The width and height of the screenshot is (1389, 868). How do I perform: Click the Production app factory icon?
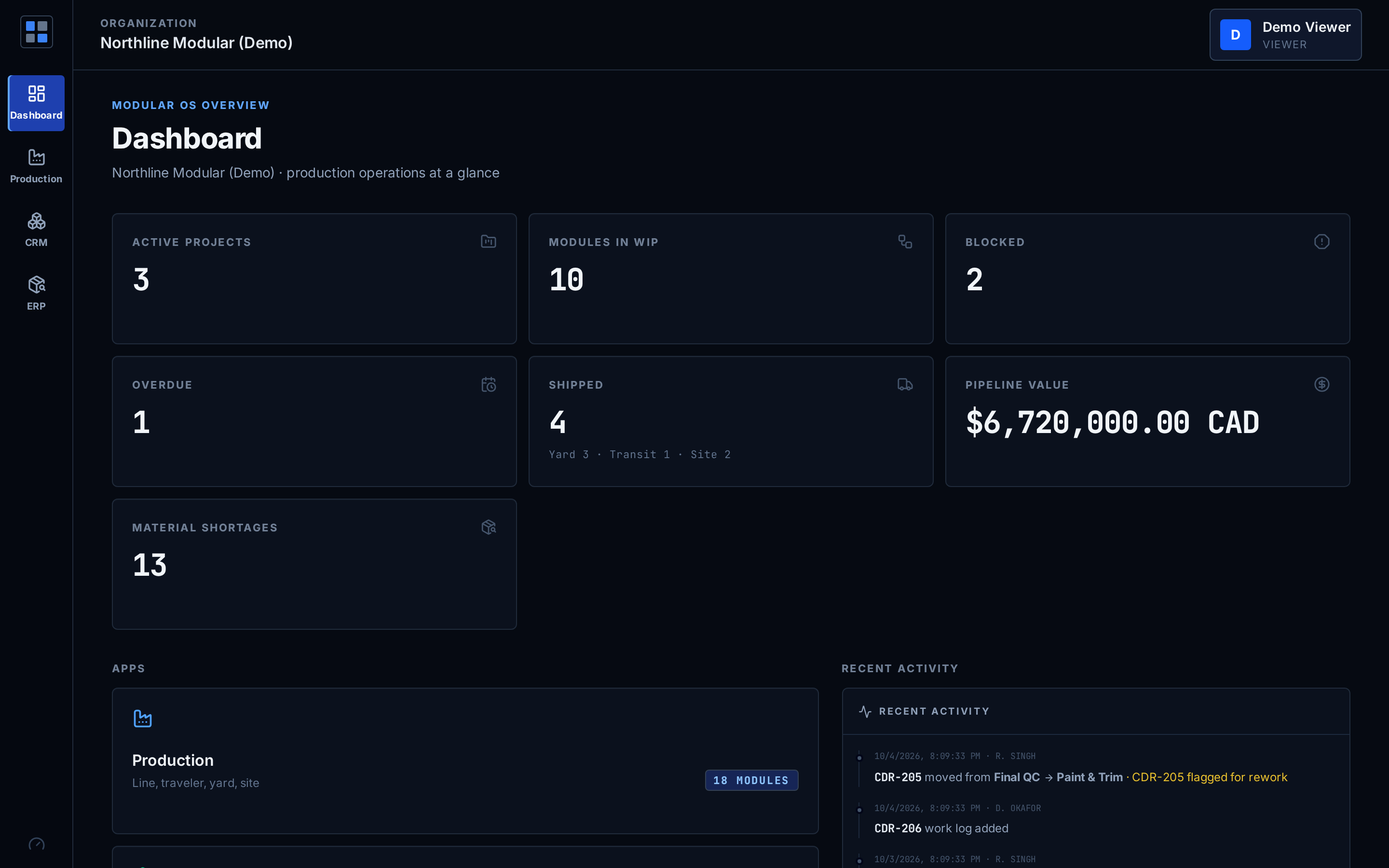142,718
